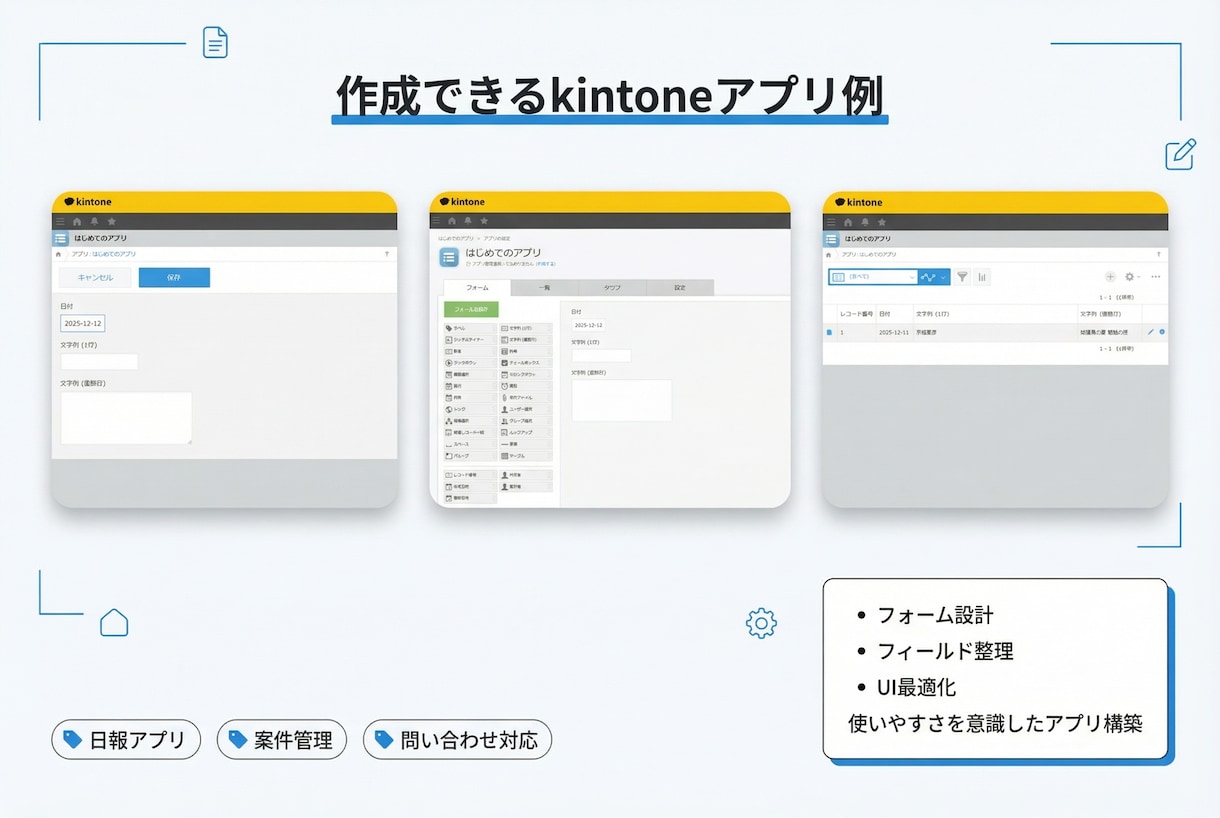Image resolution: width=1220 pixels, height=818 pixels.
Task: Open record 1 details via blue document icon
Action: pos(829,332)
